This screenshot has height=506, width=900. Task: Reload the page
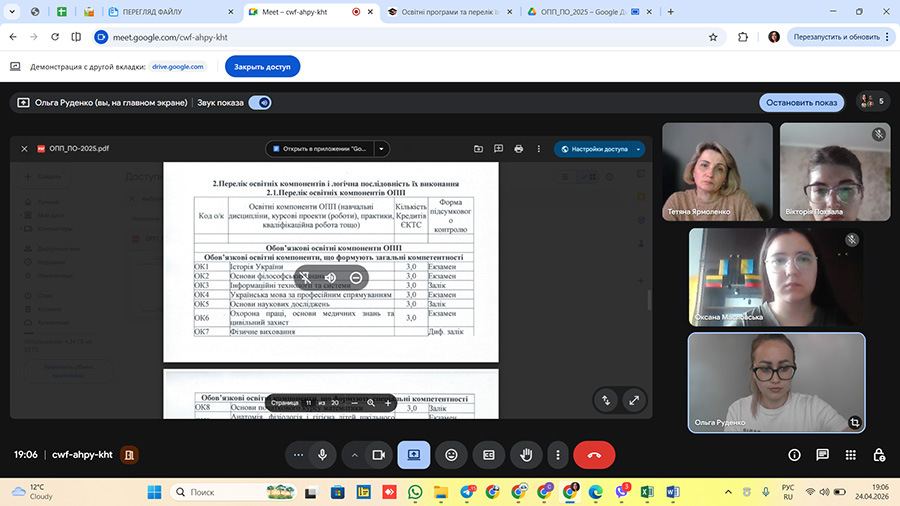(55, 37)
